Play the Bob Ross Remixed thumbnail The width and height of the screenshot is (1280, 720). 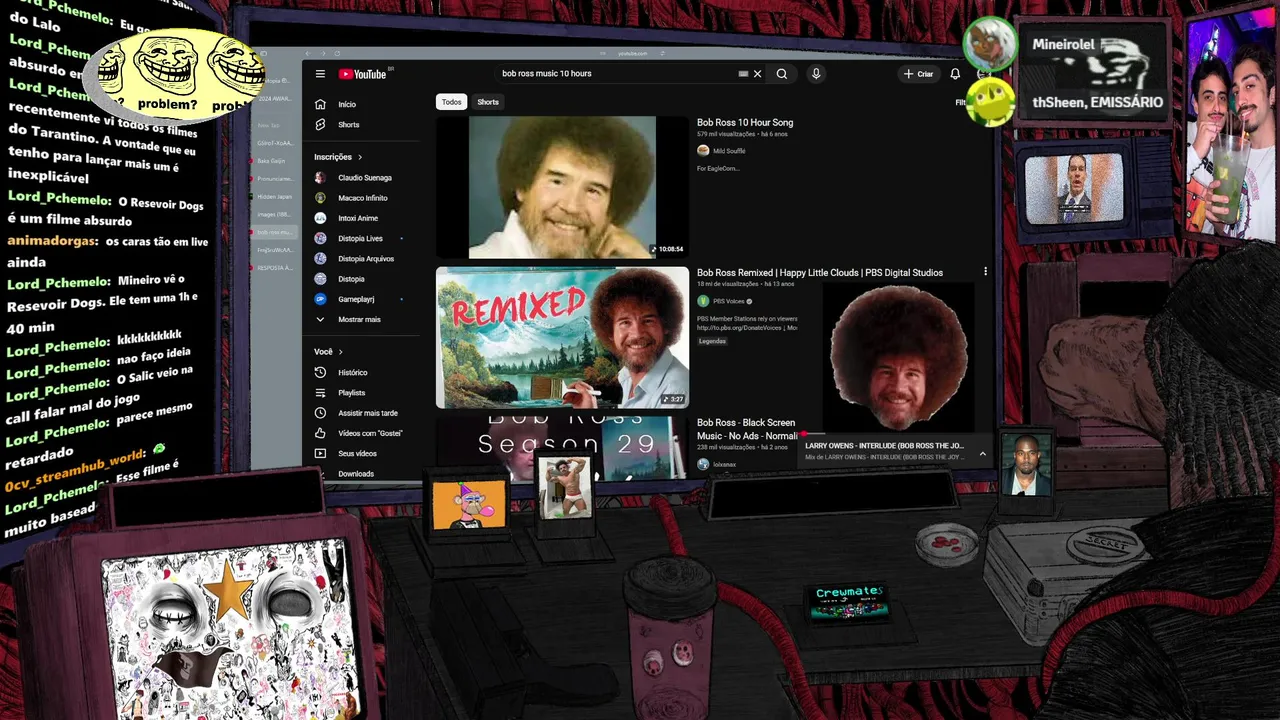(562, 337)
